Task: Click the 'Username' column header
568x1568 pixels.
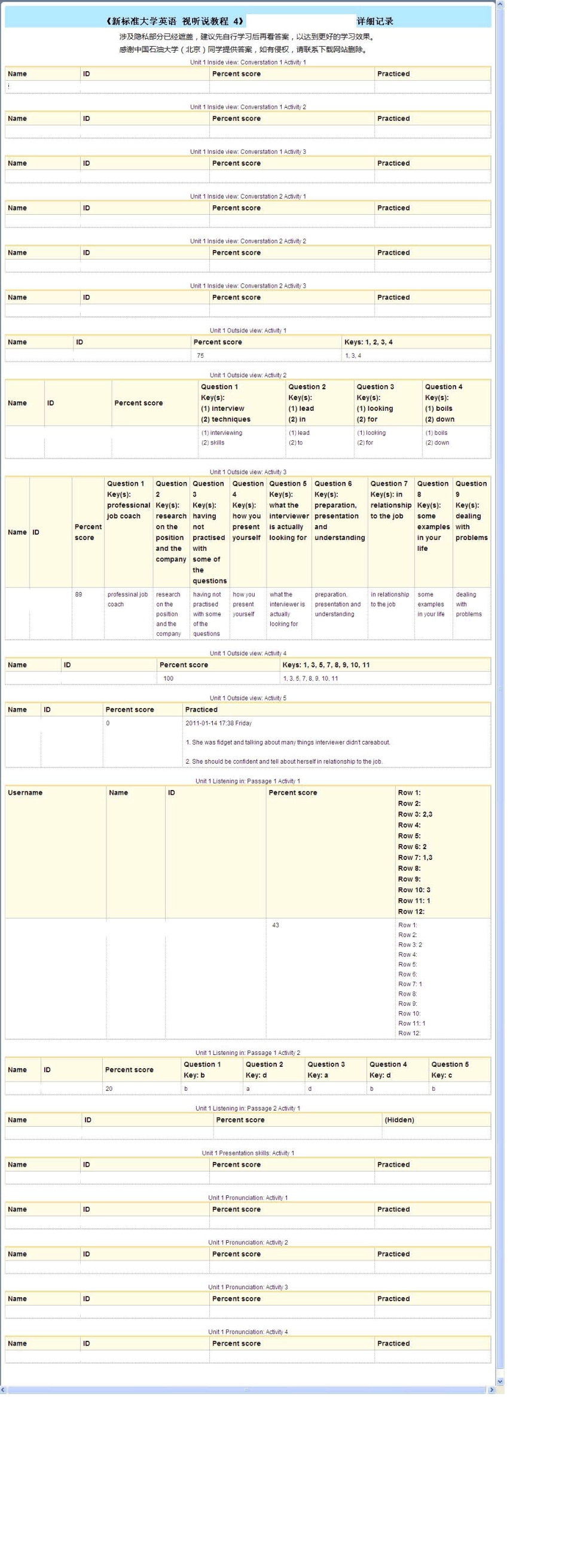Action: pos(25,792)
